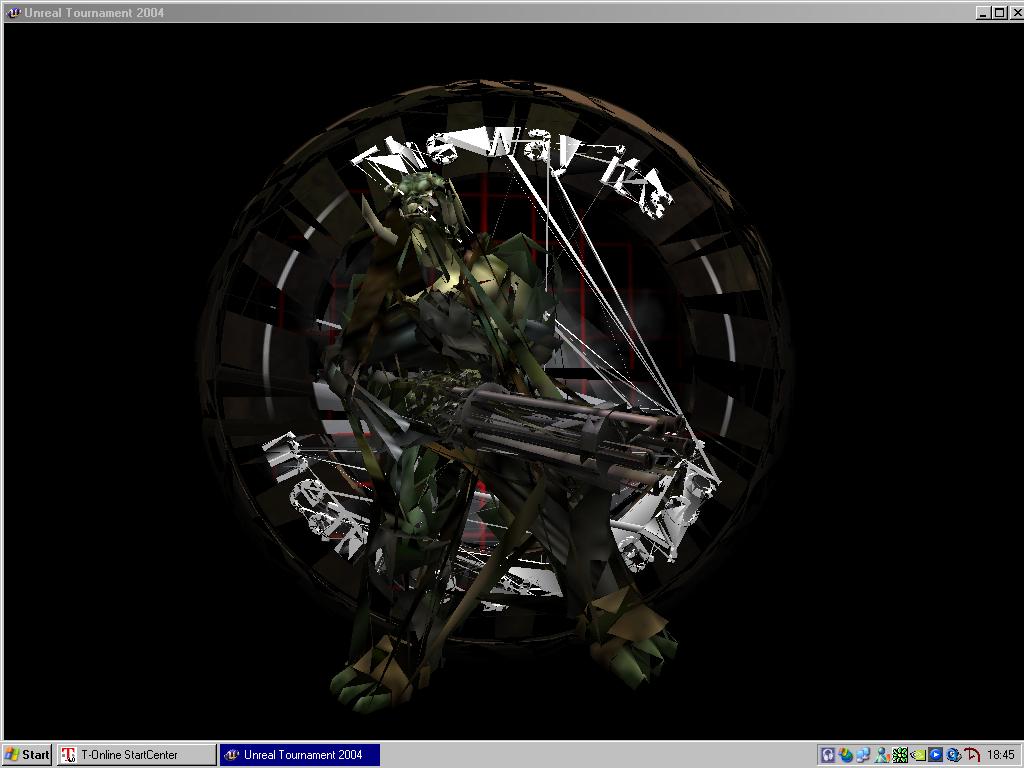Select the Unreal Tournament 2004 taskbar button
The height and width of the screenshot is (768, 1024).
pyautogui.click(x=300, y=755)
